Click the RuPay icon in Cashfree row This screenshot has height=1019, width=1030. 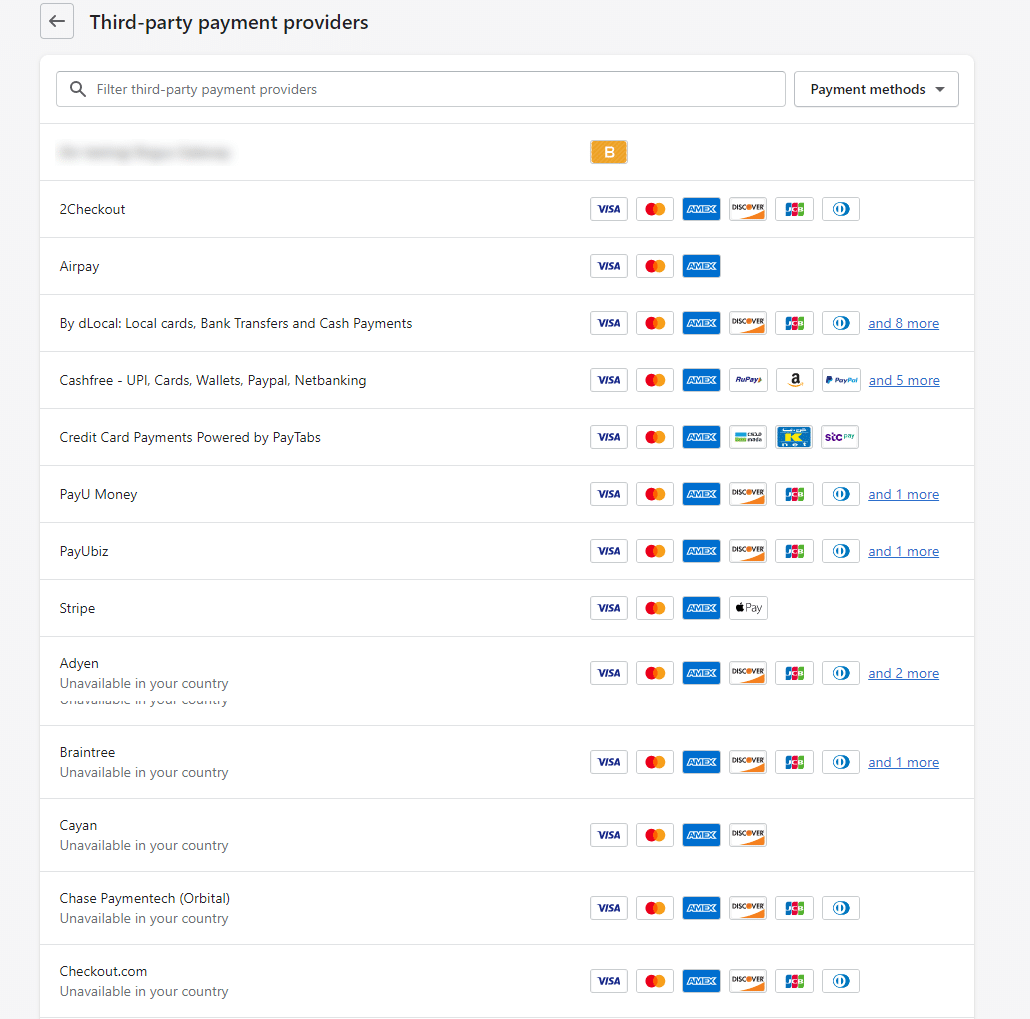pos(748,380)
